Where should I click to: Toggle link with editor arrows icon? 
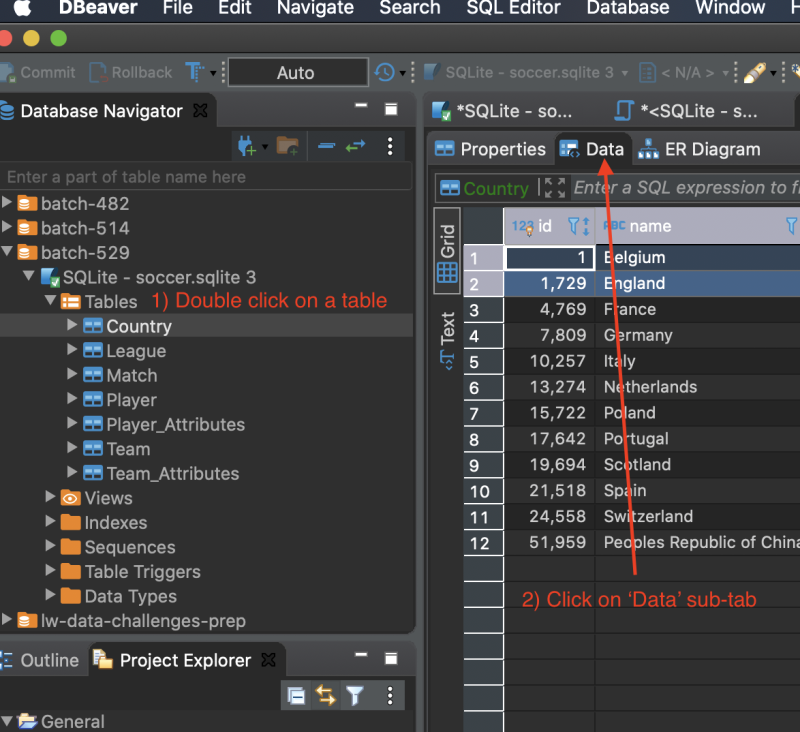tap(356, 146)
